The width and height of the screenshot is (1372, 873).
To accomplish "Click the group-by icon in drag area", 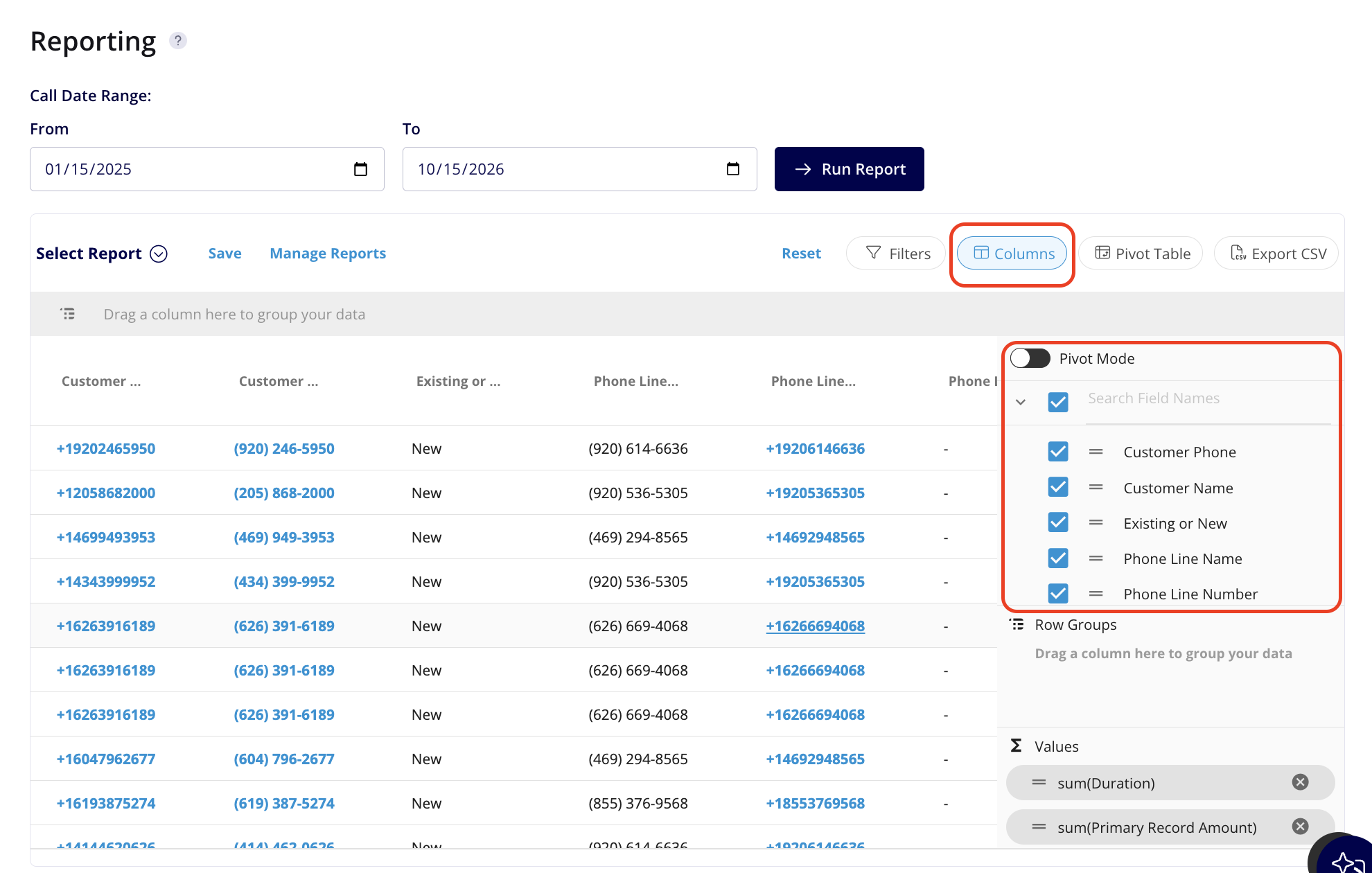I will pos(67,314).
